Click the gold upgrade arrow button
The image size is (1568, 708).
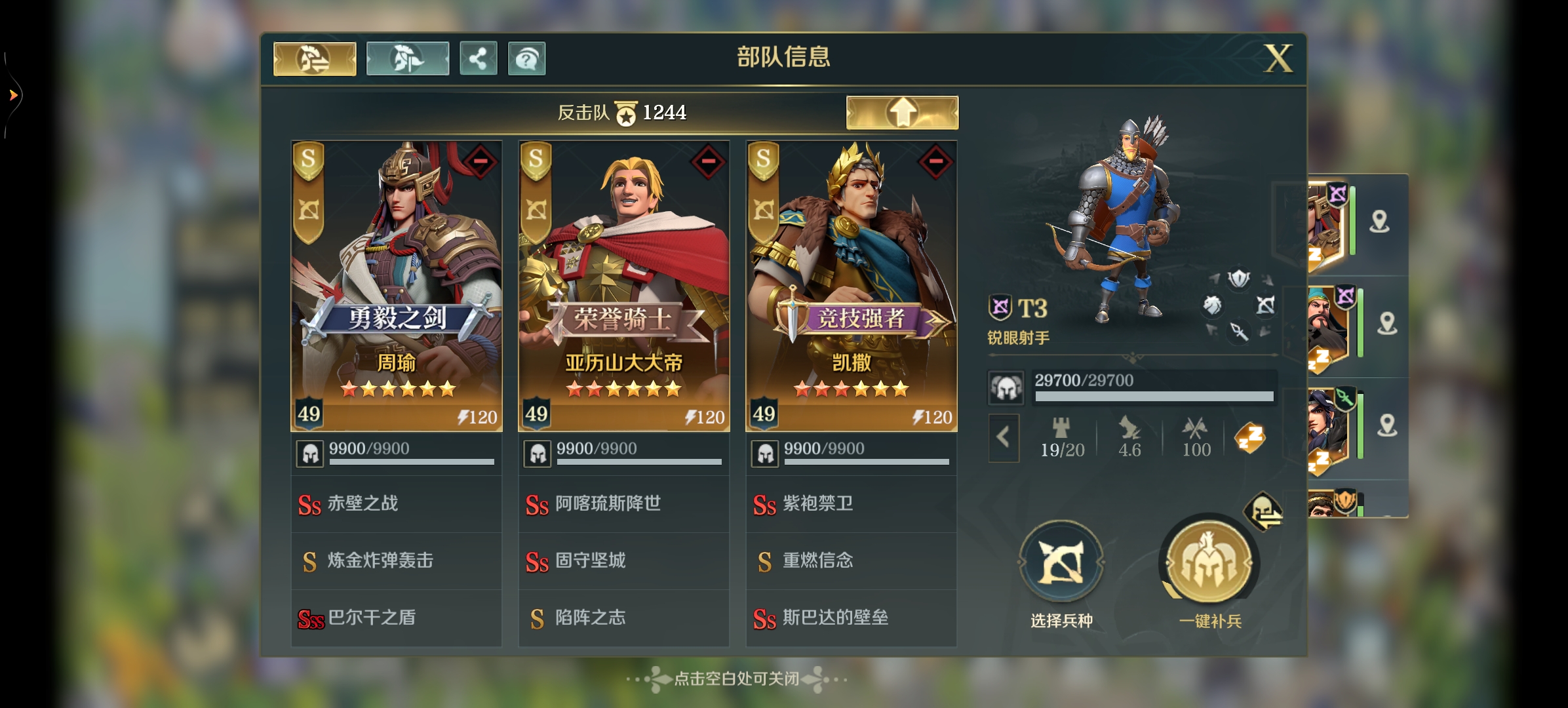(x=902, y=113)
